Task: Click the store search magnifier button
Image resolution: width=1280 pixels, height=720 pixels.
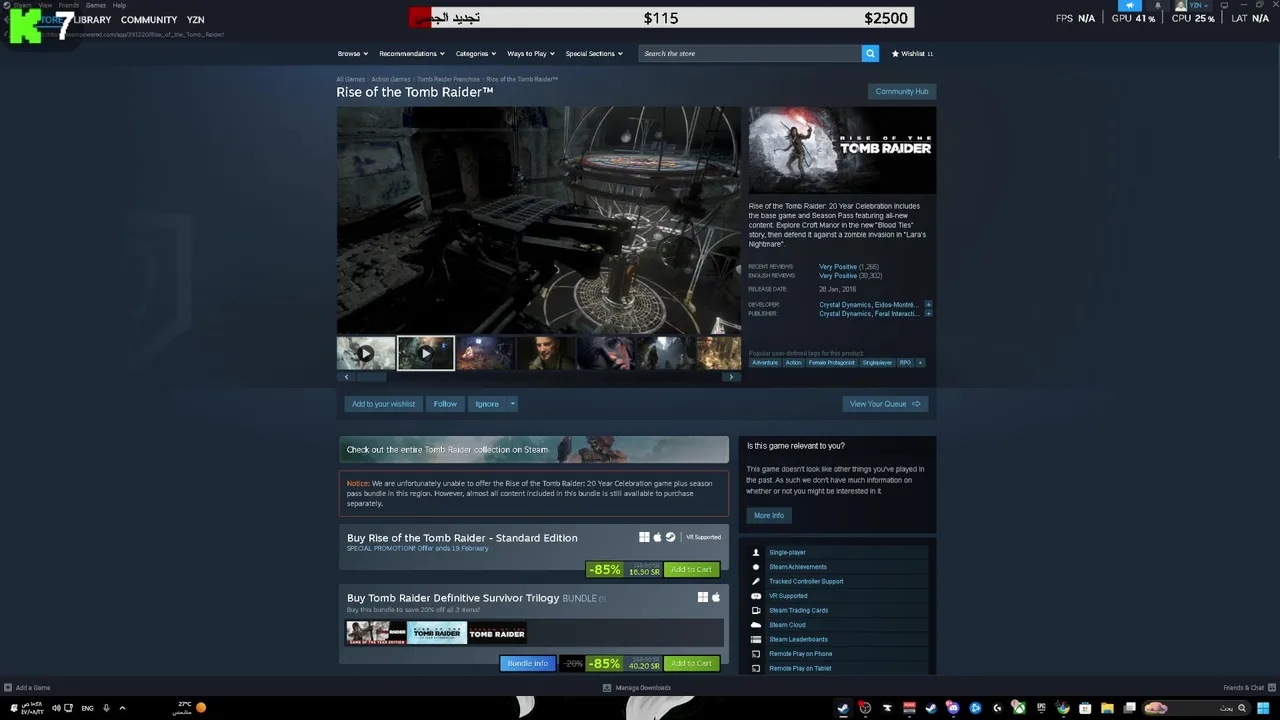Action: point(870,53)
